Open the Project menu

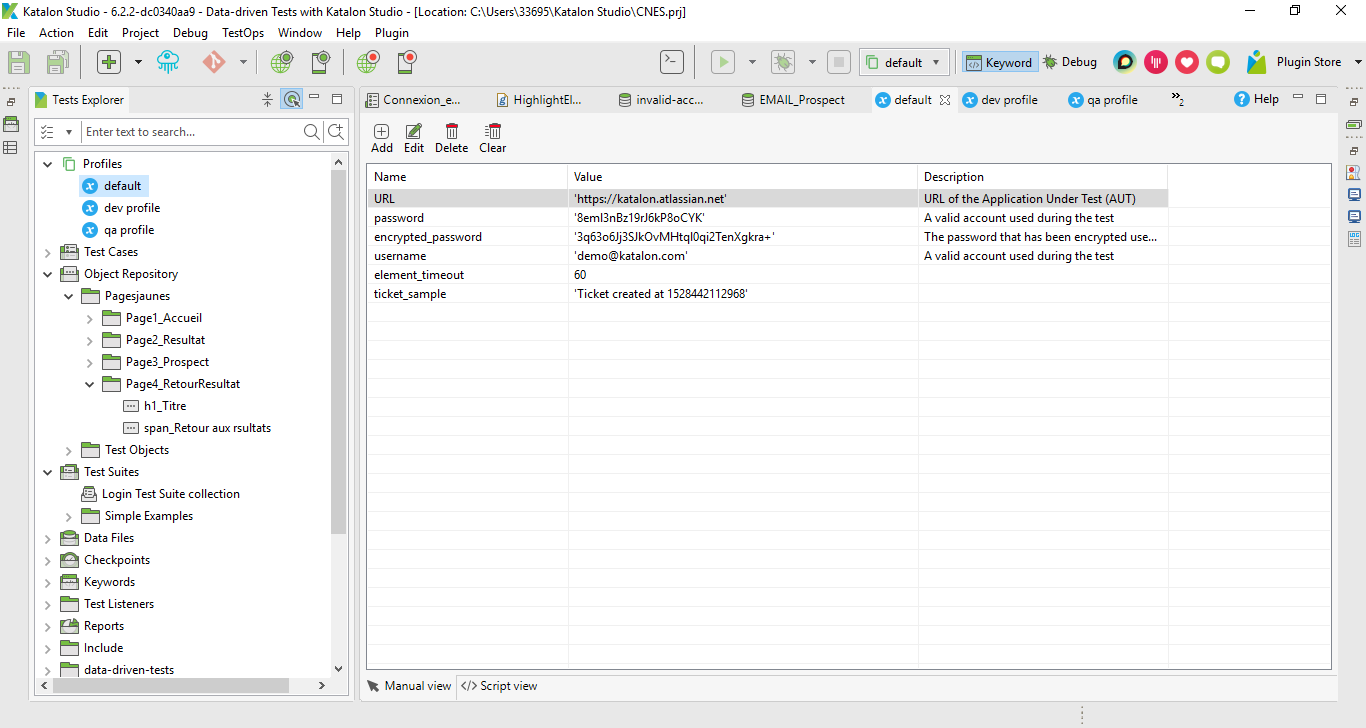(x=140, y=32)
